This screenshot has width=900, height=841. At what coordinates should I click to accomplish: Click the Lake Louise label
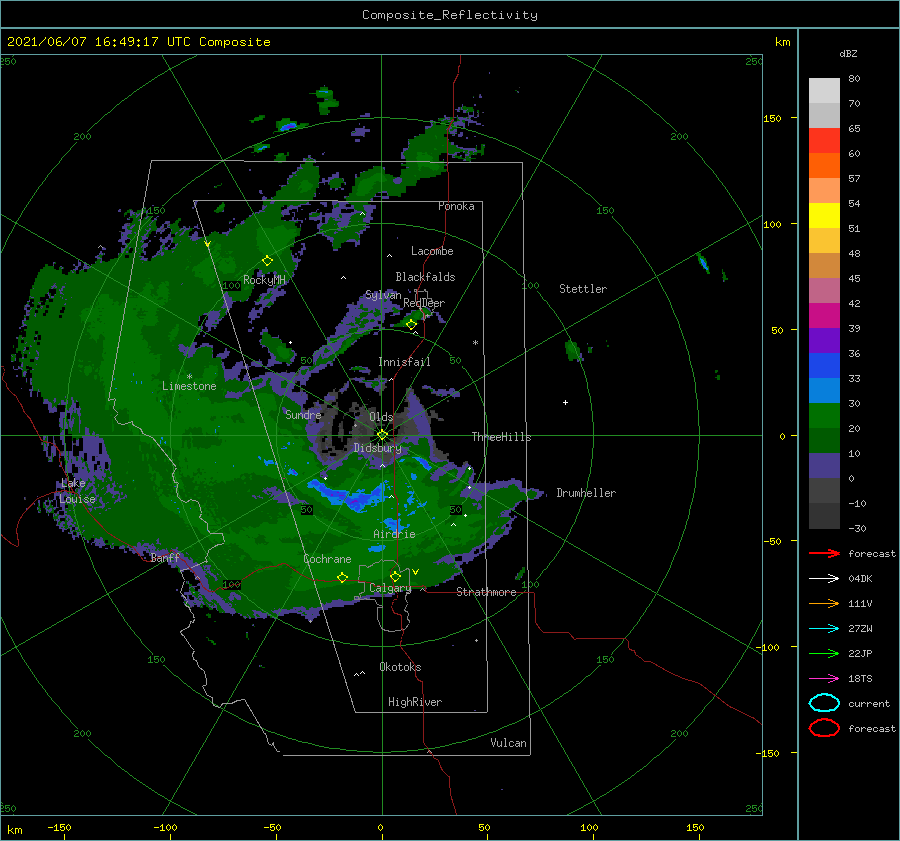coord(77,491)
